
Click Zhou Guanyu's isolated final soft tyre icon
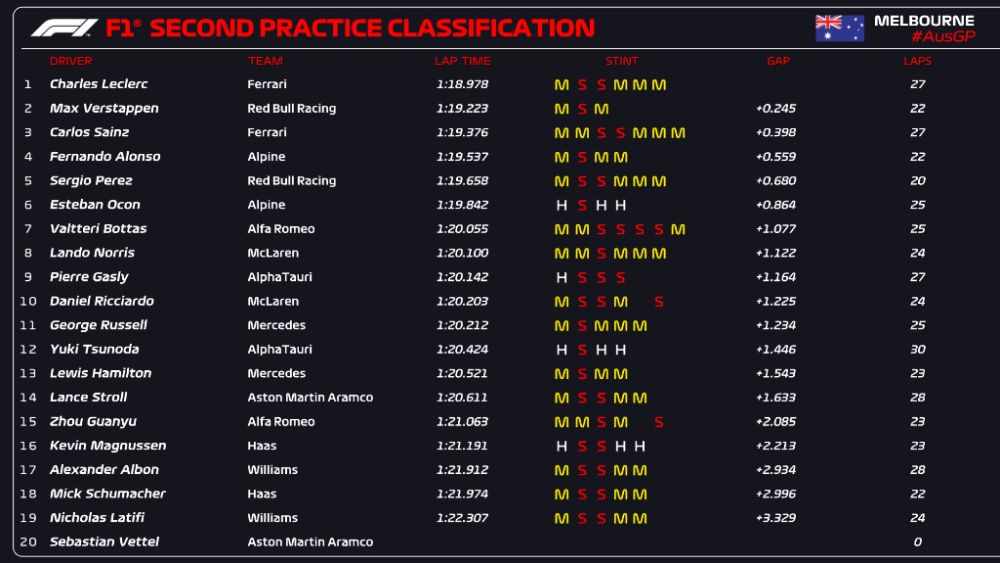pyautogui.click(x=659, y=422)
